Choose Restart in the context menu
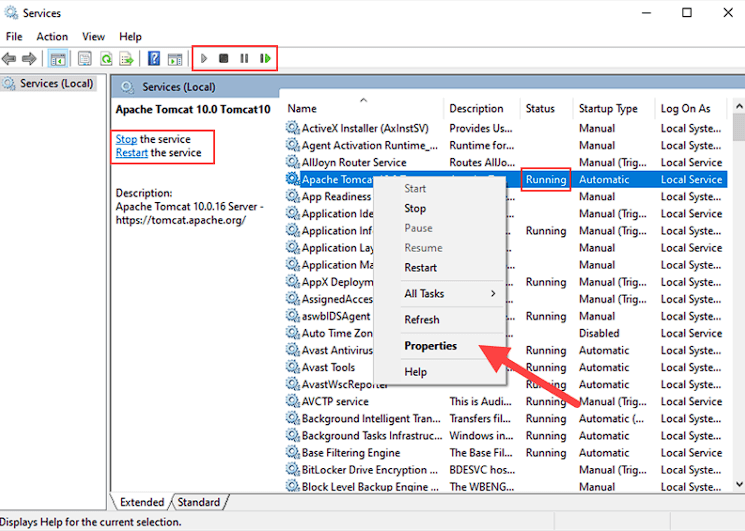 click(420, 267)
